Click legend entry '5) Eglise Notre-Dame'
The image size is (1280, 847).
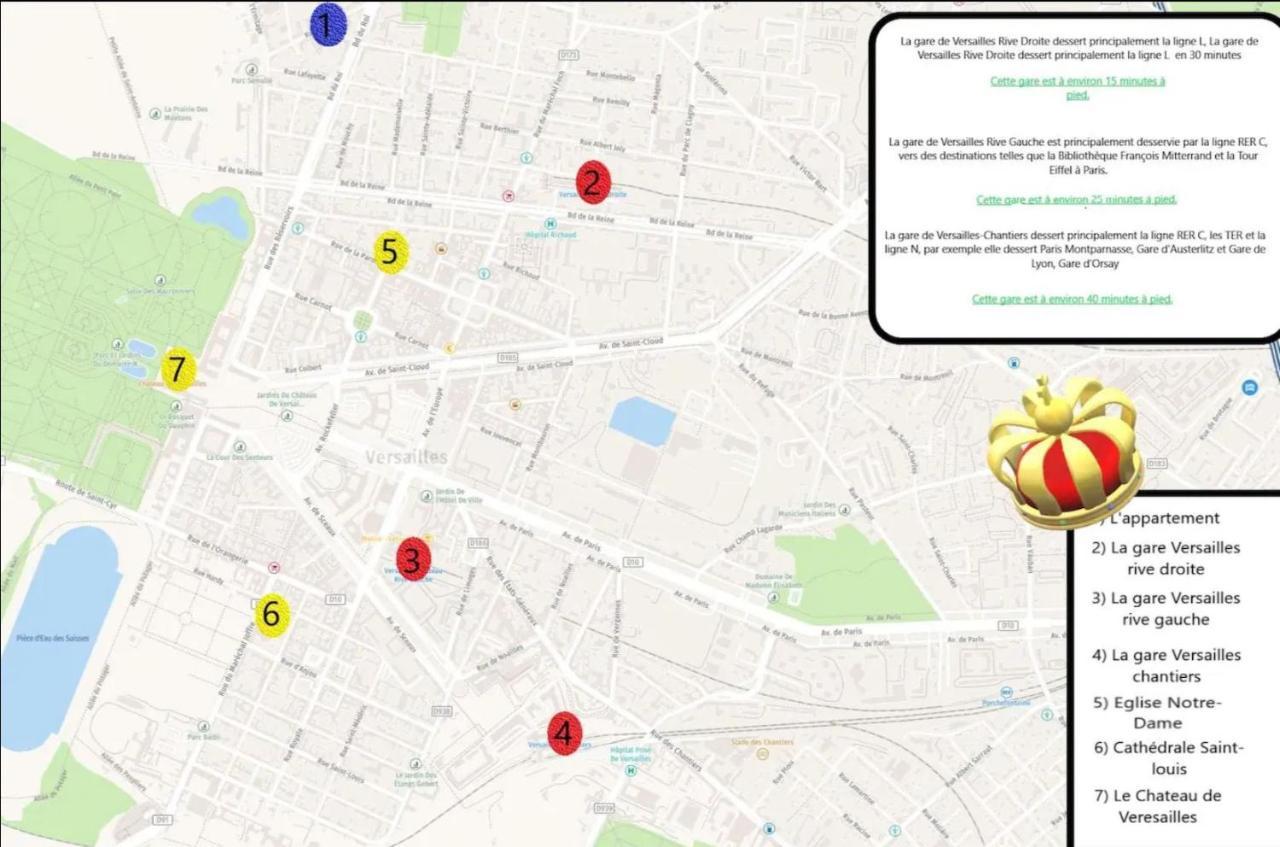[x=1157, y=712]
